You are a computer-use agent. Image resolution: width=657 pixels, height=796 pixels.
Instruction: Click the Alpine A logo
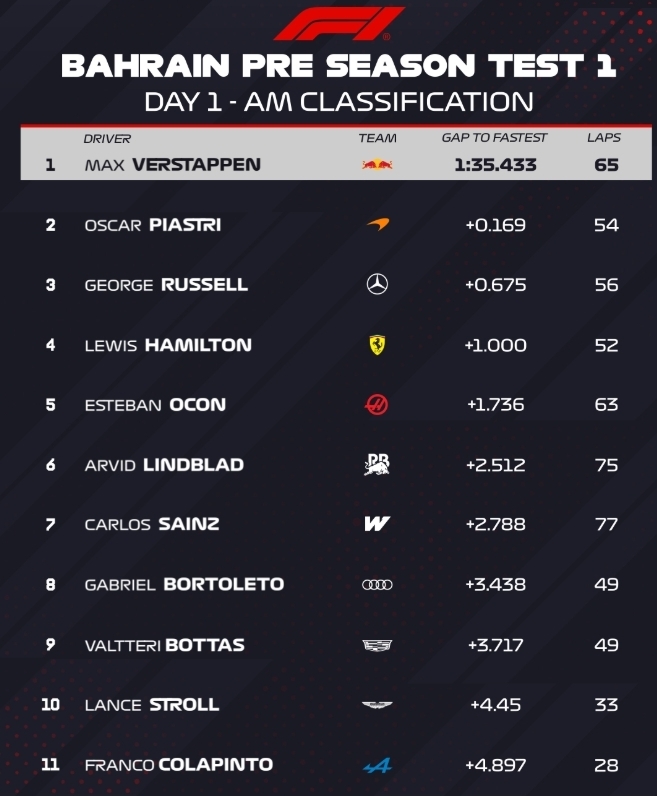377,765
